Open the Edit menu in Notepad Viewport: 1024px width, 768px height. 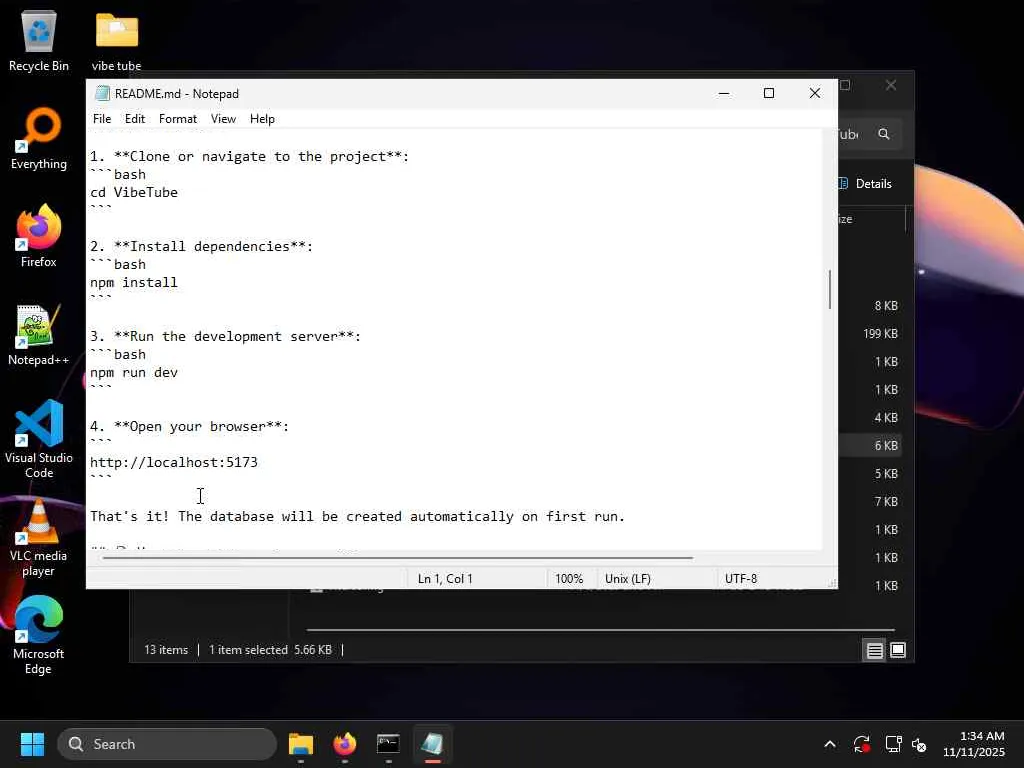click(135, 119)
